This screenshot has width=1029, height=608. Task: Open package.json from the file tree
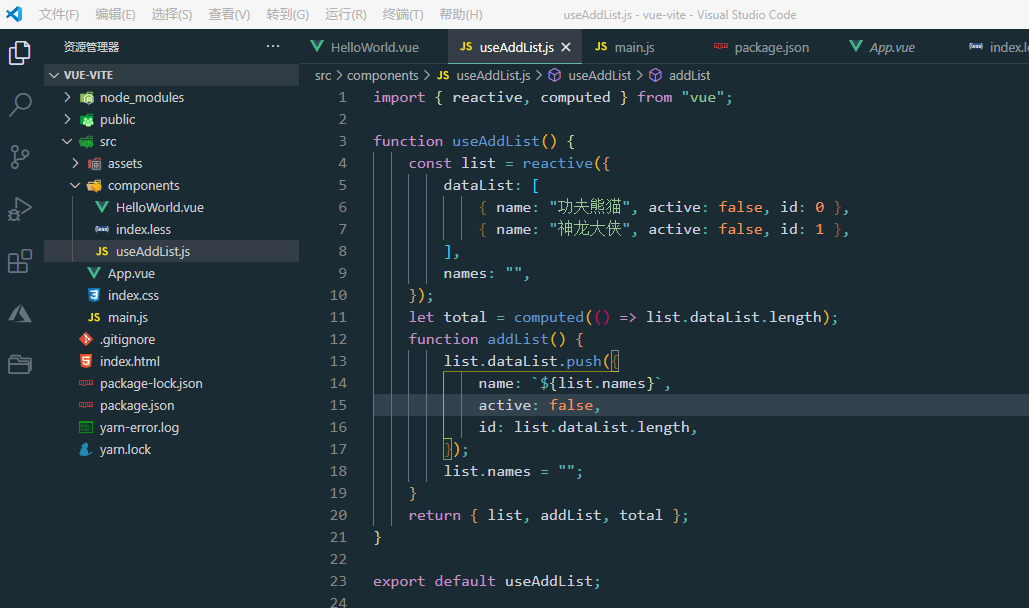(137, 405)
